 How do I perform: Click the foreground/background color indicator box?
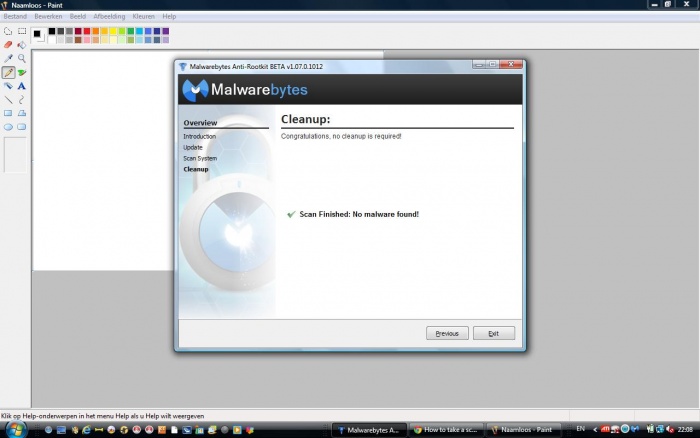(x=39, y=35)
